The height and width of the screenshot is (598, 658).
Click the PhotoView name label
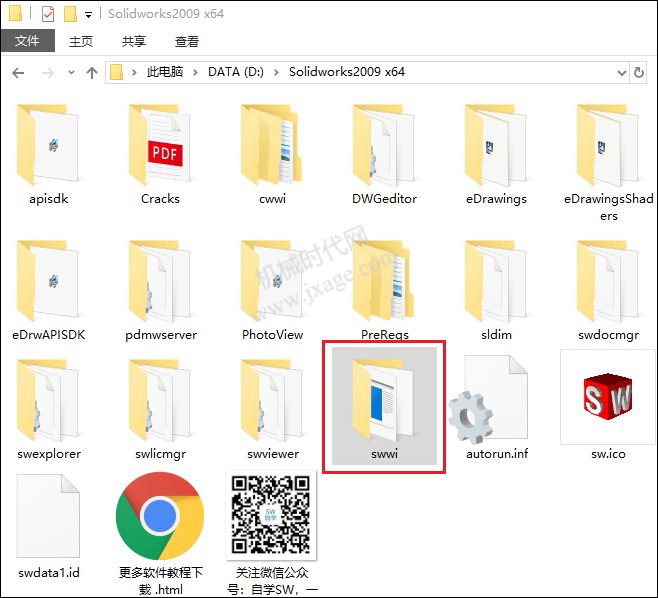(x=272, y=334)
